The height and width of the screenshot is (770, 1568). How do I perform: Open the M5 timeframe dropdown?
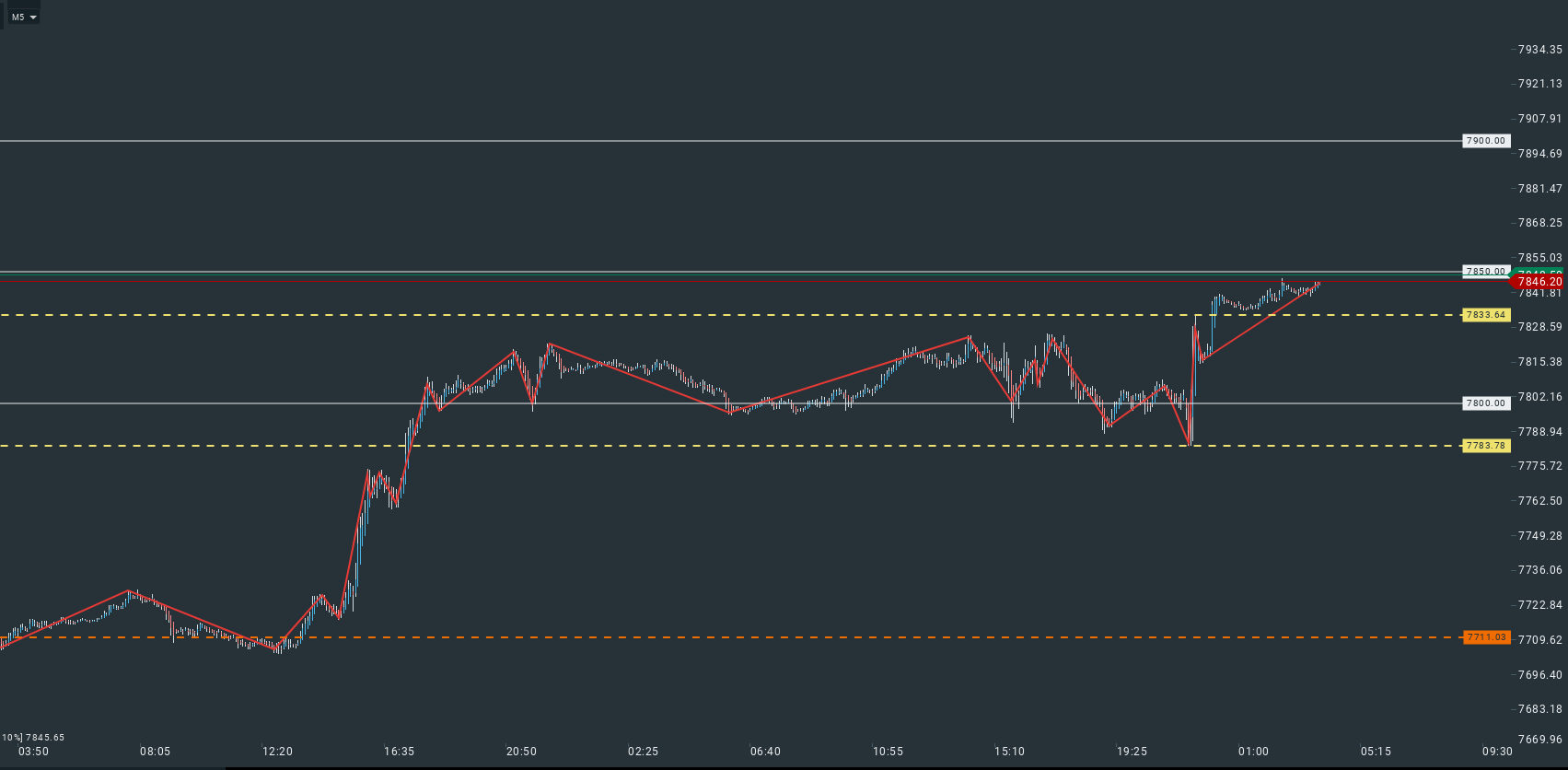[x=24, y=17]
